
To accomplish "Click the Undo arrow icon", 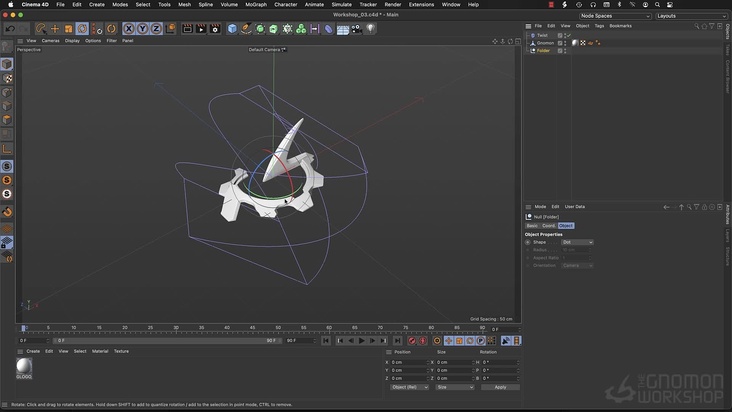I will tap(10, 29).
